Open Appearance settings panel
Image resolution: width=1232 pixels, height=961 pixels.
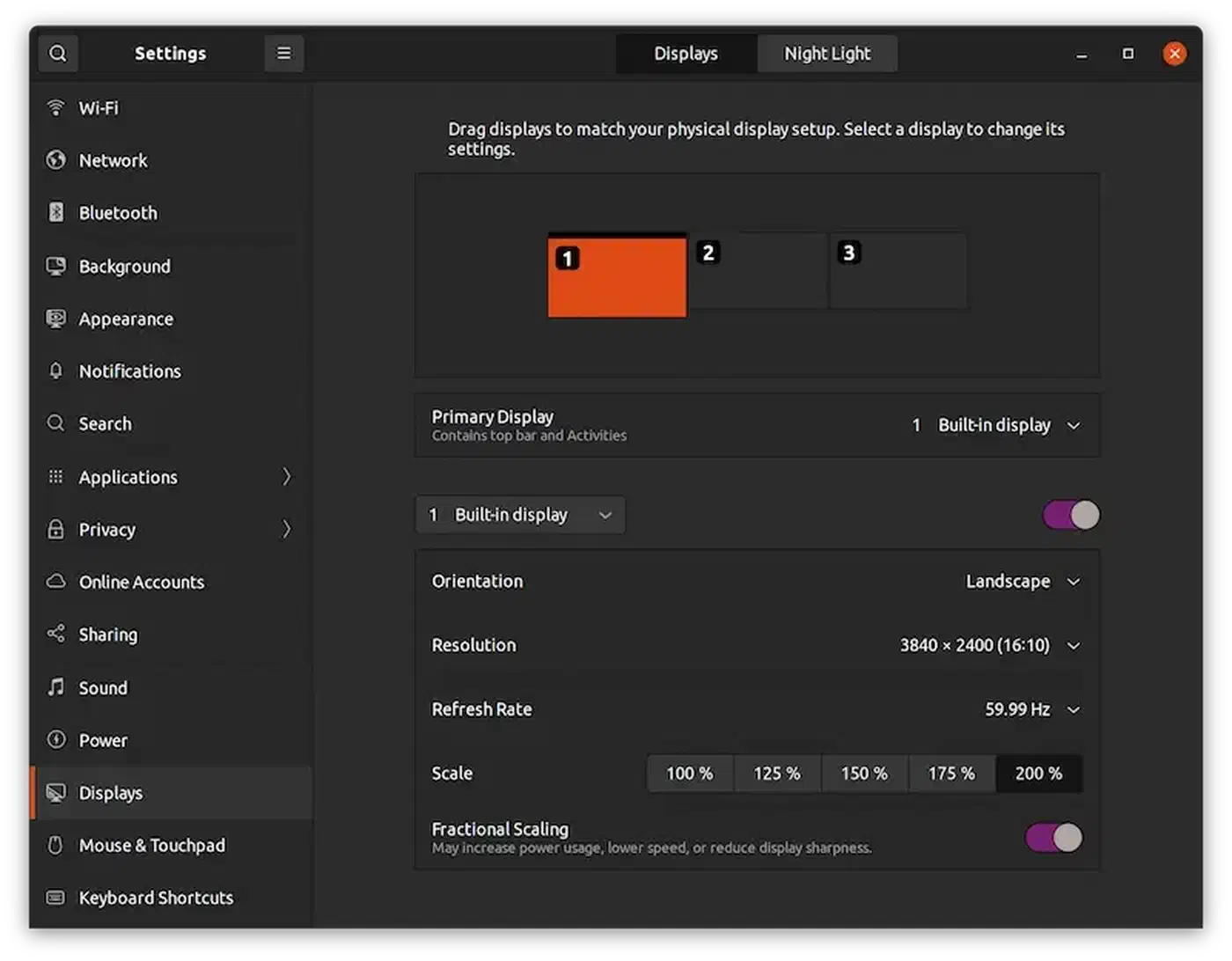pos(172,319)
